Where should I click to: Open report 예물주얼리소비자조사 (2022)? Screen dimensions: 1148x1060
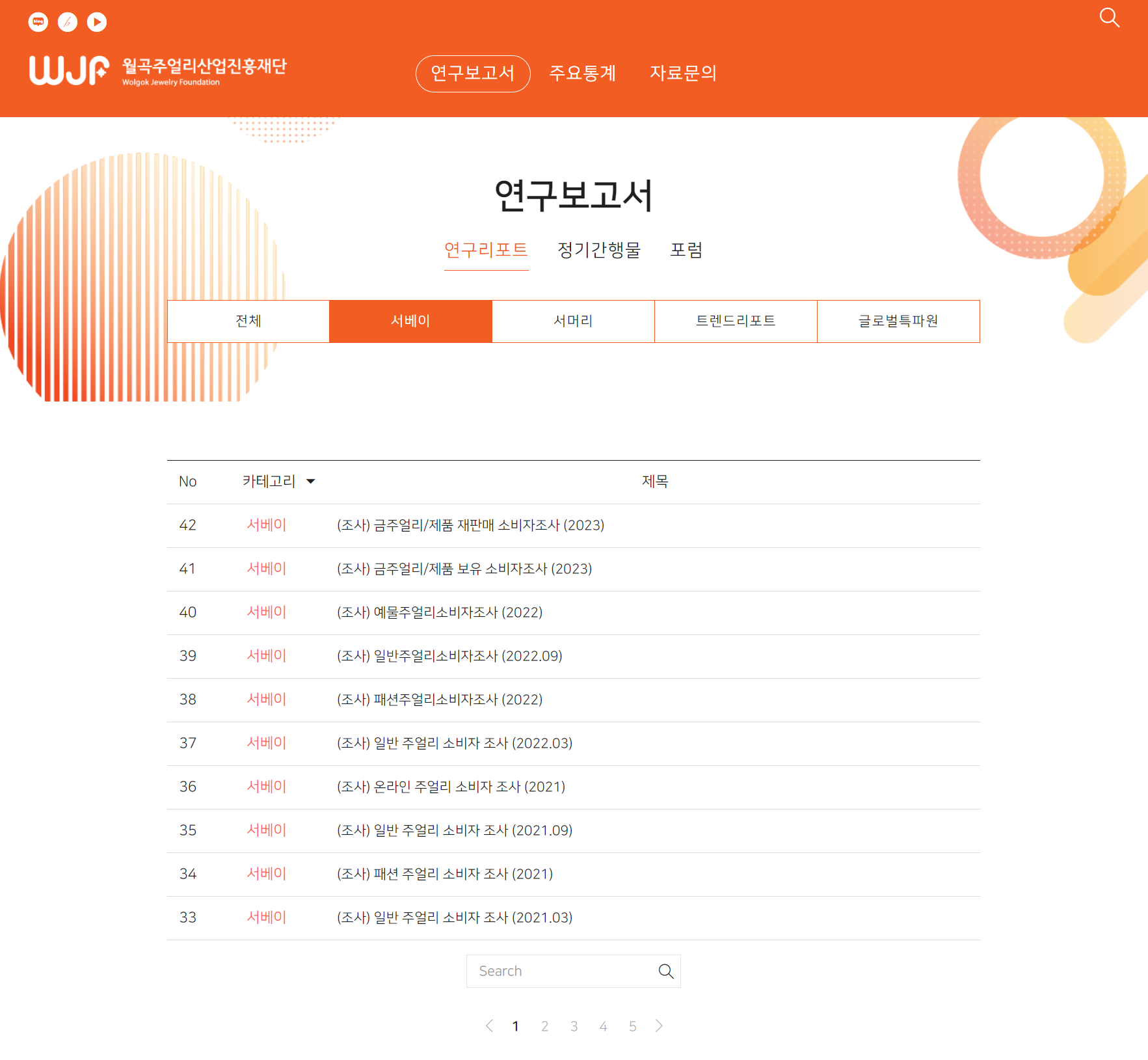(440, 612)
